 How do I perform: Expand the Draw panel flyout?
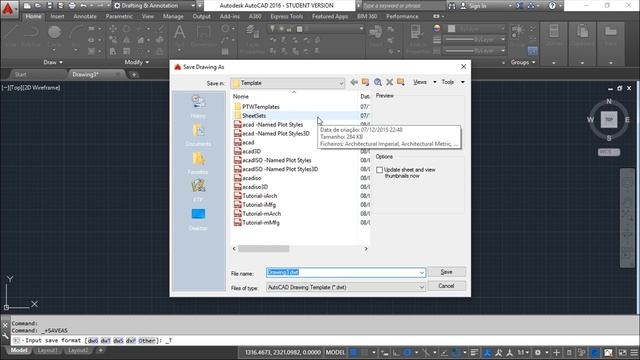(x=53, y=62)
